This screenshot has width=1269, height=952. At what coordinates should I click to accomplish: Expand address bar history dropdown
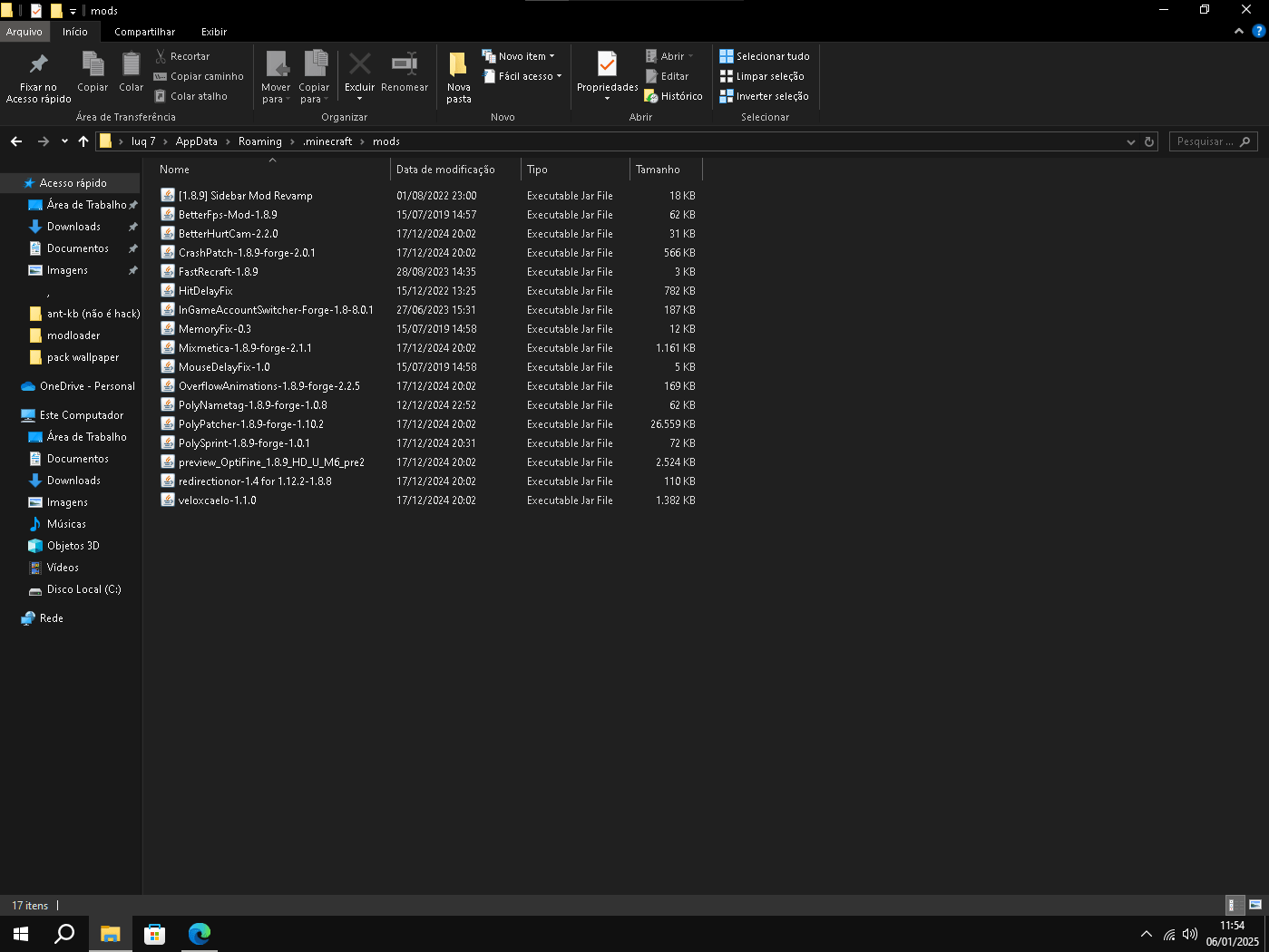pyautogui.click(x=1130, y=141)
